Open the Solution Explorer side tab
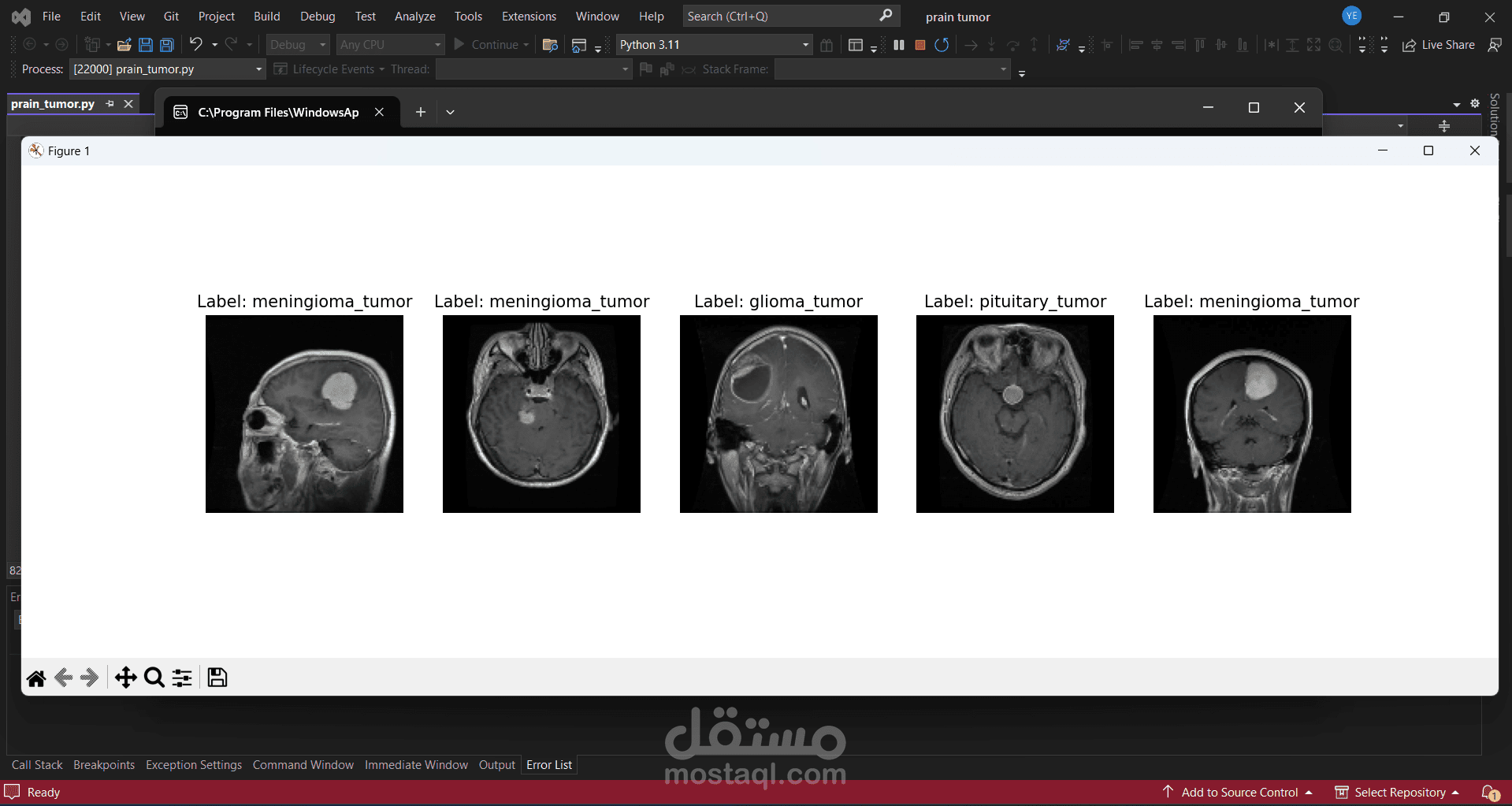This screenshot has height=806, width=1512. pyautogui.click(x=1495, y=115)
